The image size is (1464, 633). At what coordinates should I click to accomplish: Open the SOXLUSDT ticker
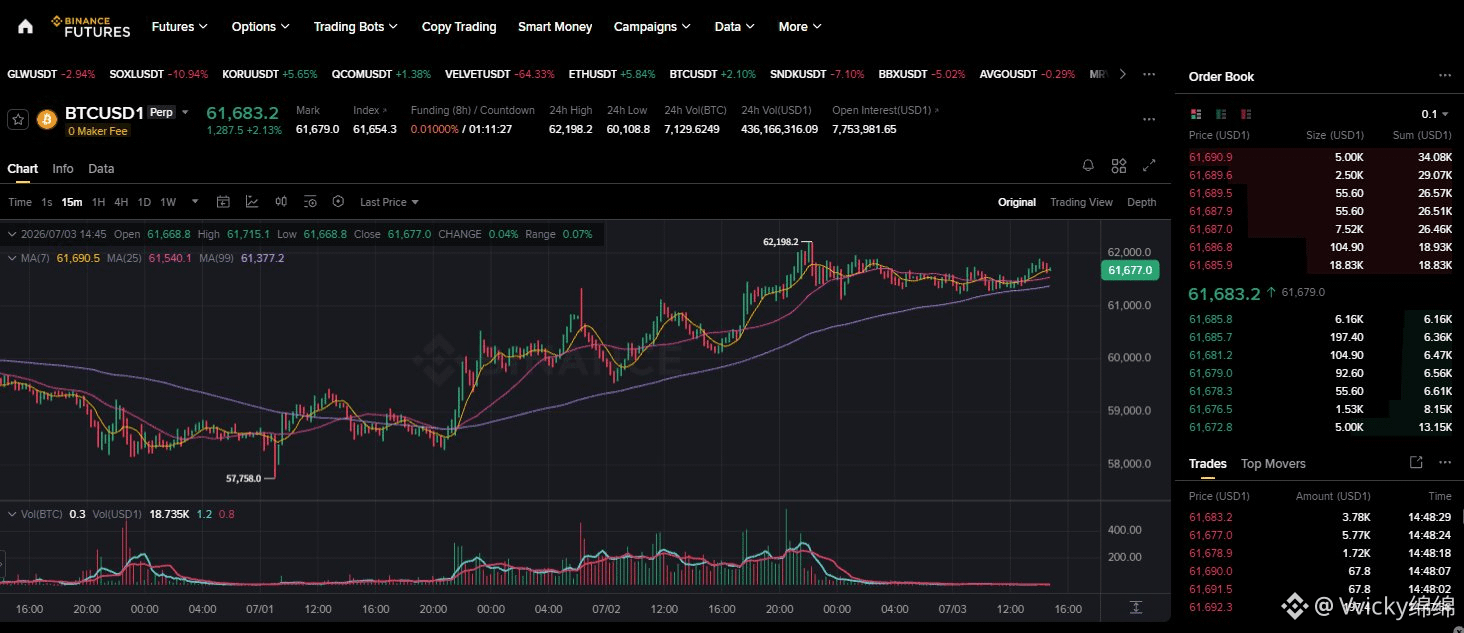[x=159, y=74]
